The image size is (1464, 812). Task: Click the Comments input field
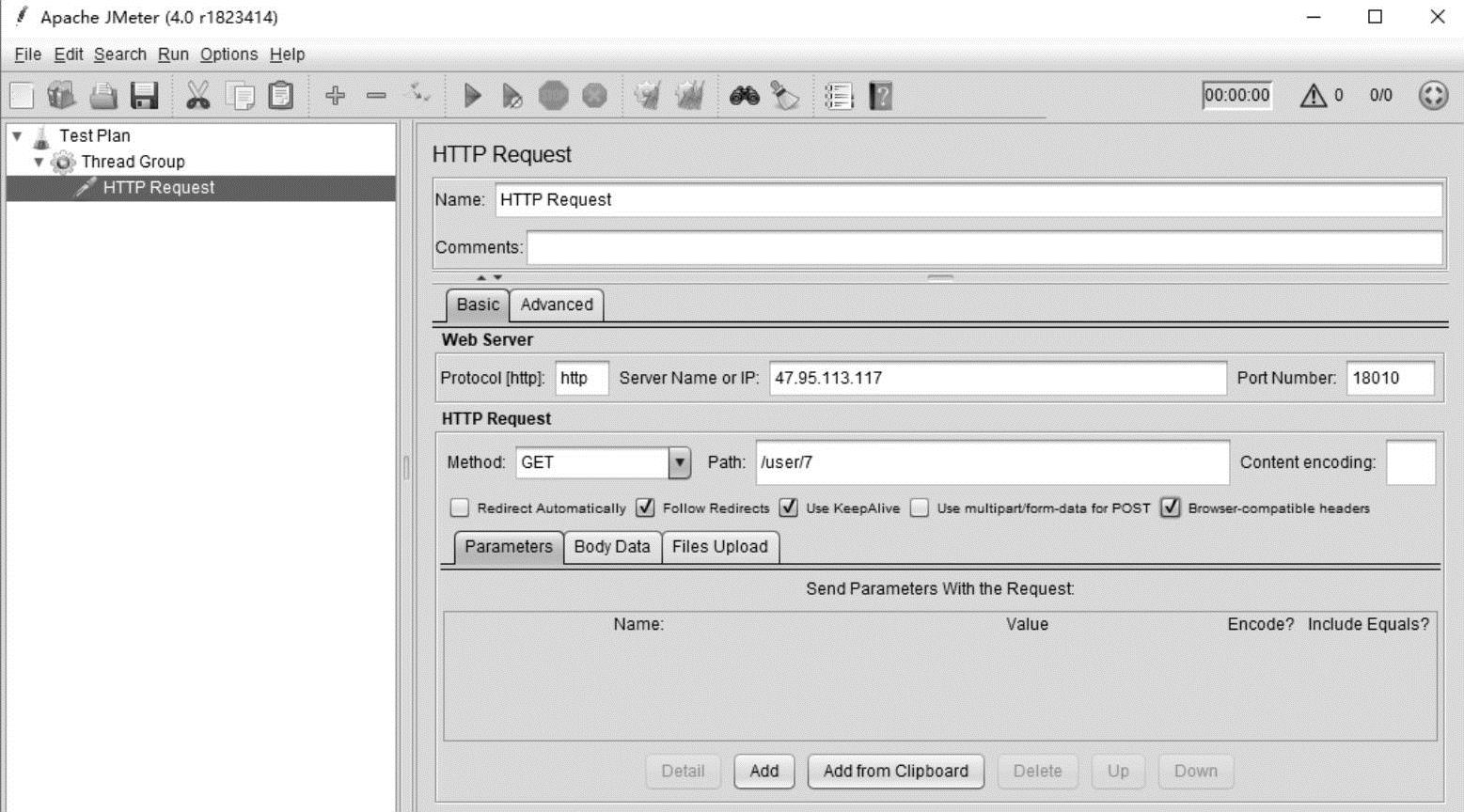click(x=984, y=248)
